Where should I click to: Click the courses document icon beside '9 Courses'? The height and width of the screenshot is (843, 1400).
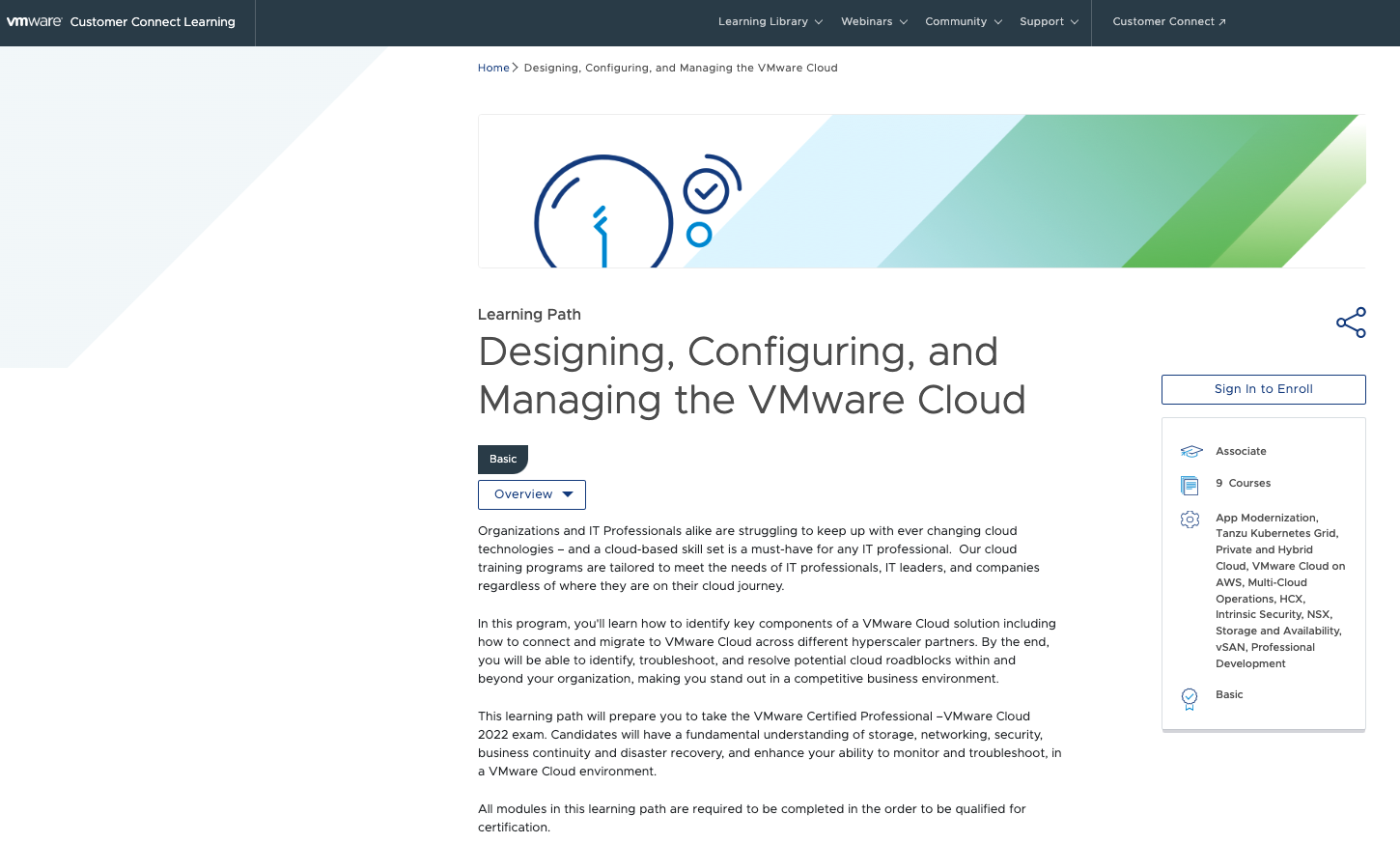pyautogui.click(x=1190, y=484)
